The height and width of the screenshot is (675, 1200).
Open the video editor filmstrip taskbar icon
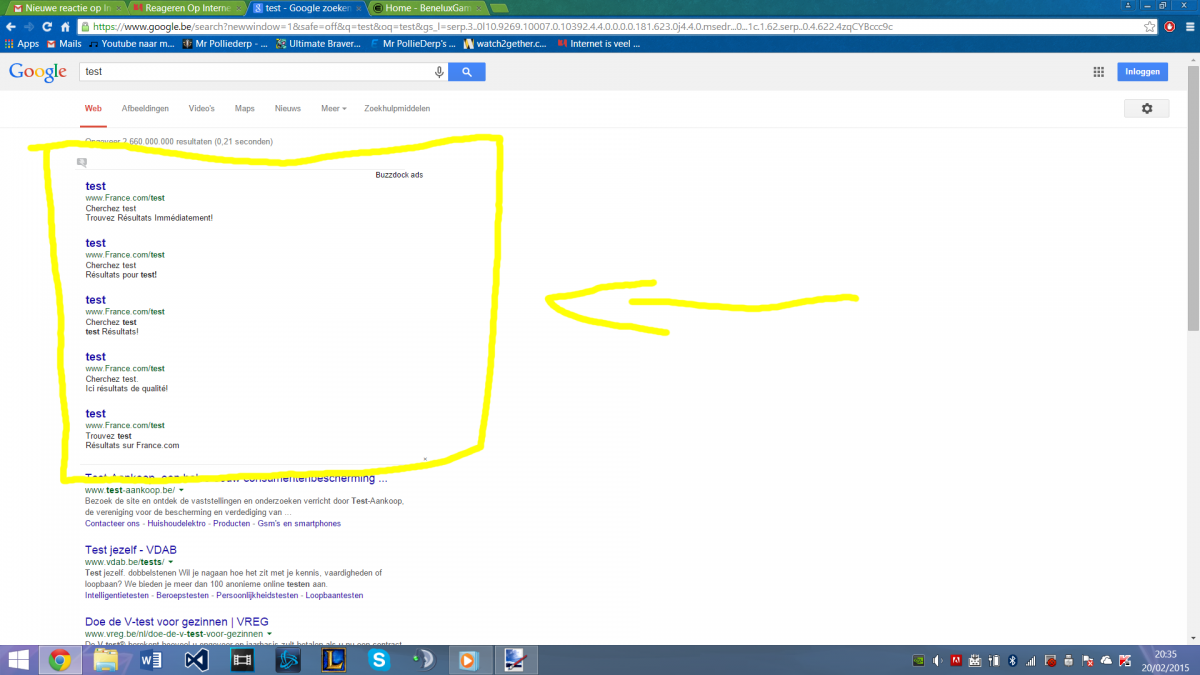coord(242,659)
